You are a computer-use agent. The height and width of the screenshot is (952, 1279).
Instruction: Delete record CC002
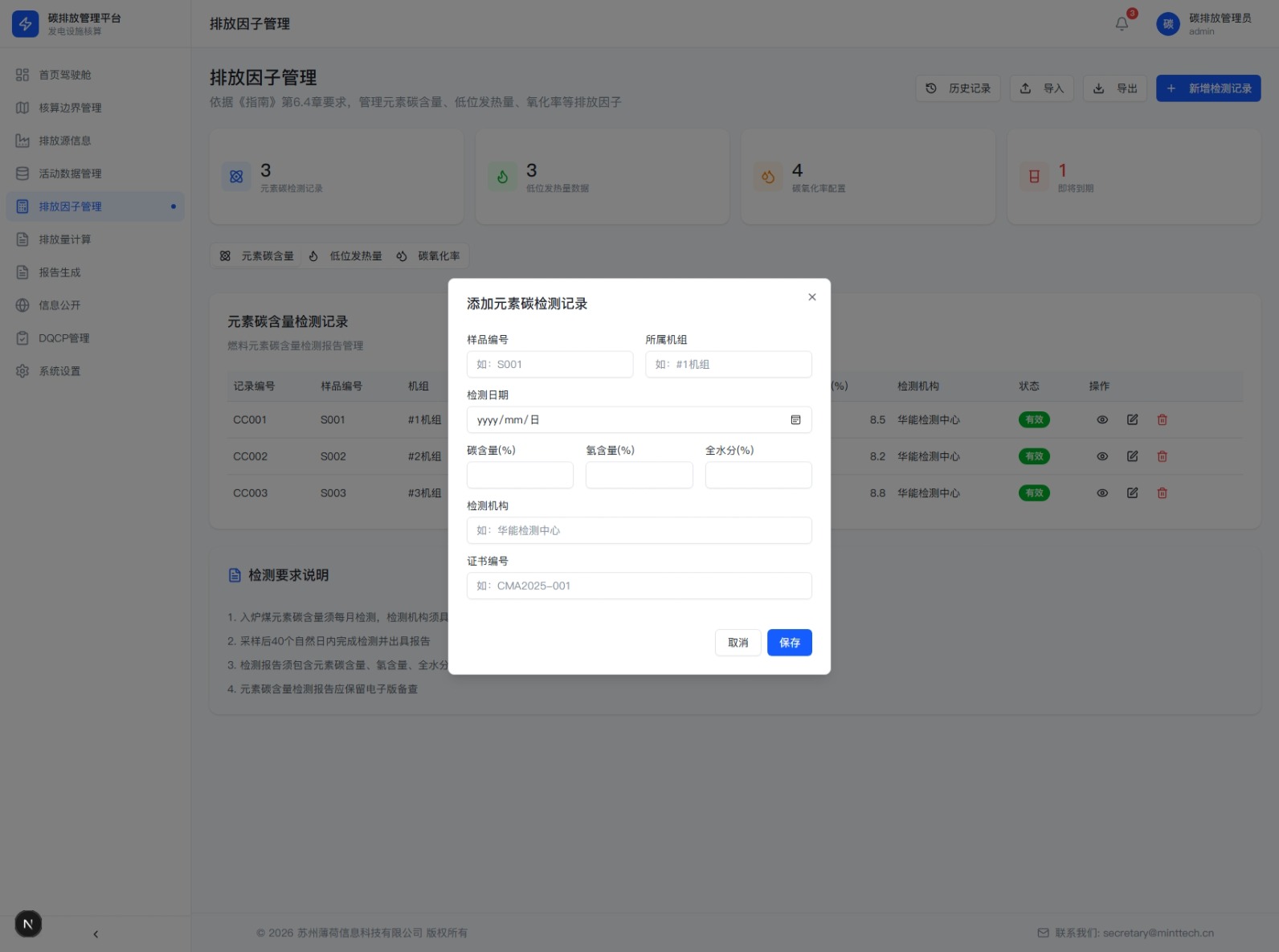point(1162,456)
